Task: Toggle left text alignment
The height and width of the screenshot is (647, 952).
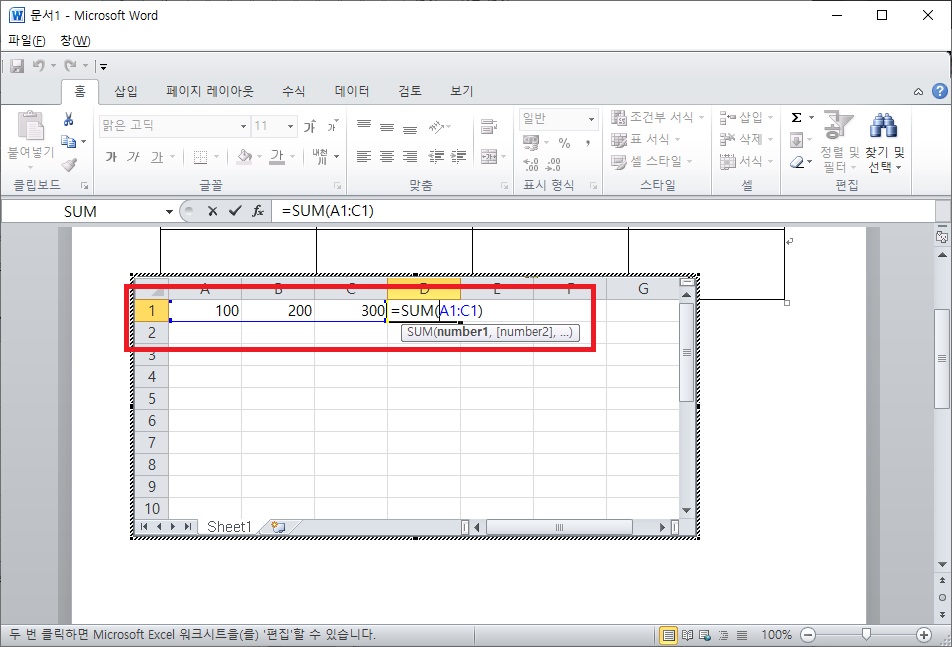Action: [364, 157]
